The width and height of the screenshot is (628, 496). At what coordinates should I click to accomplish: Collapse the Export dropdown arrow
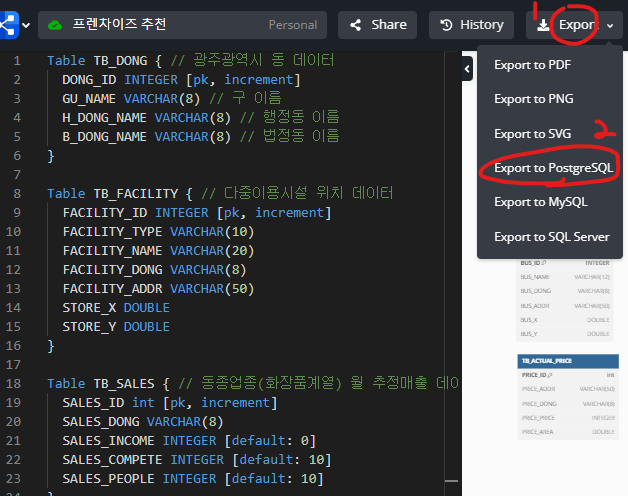click(x=610, y=26)
